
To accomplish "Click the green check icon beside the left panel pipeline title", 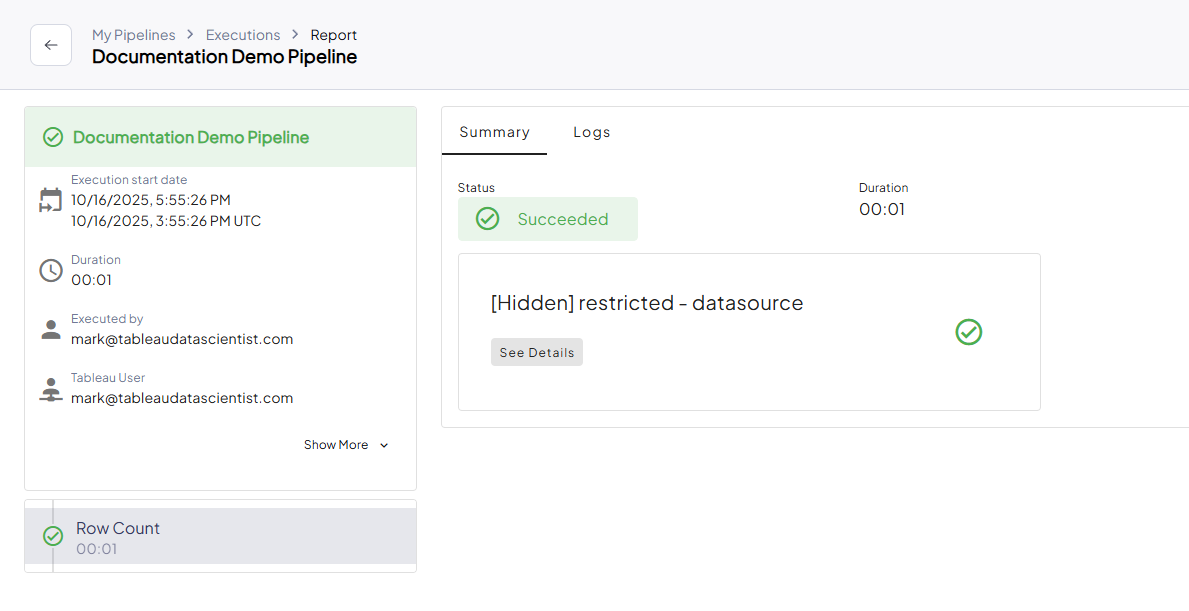I will pyautogui.click(x=53, y=137).
